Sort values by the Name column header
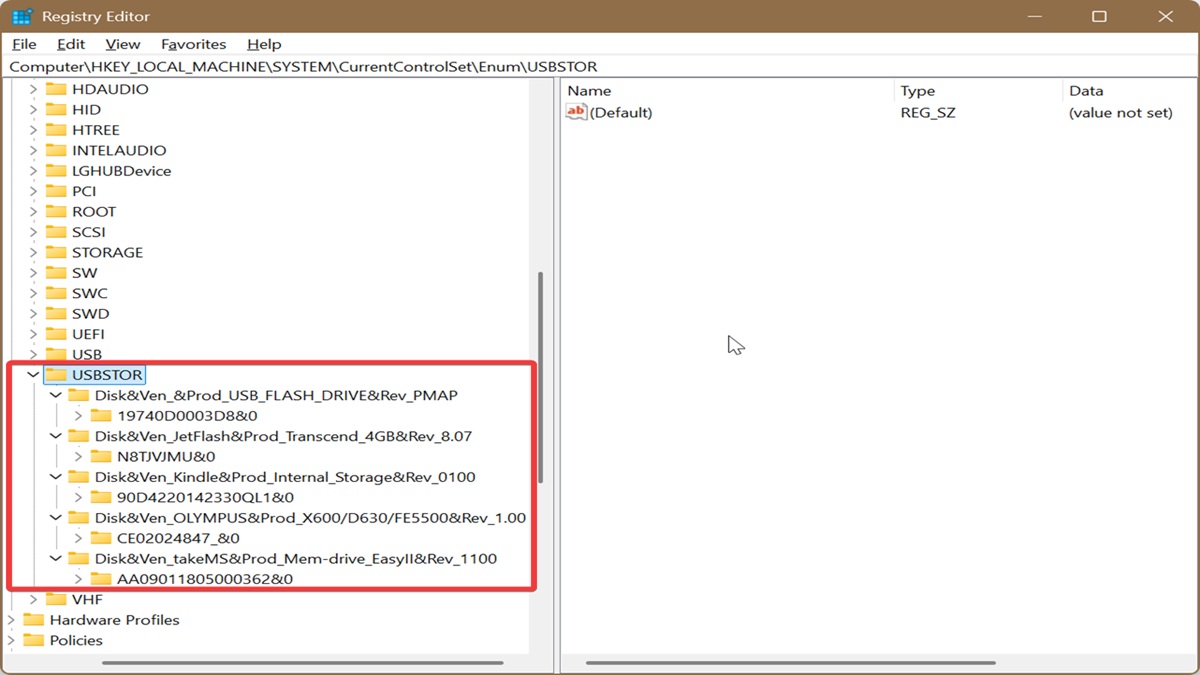The width and height of the screenshot is (1200, 675). click(x=727, y=91)
